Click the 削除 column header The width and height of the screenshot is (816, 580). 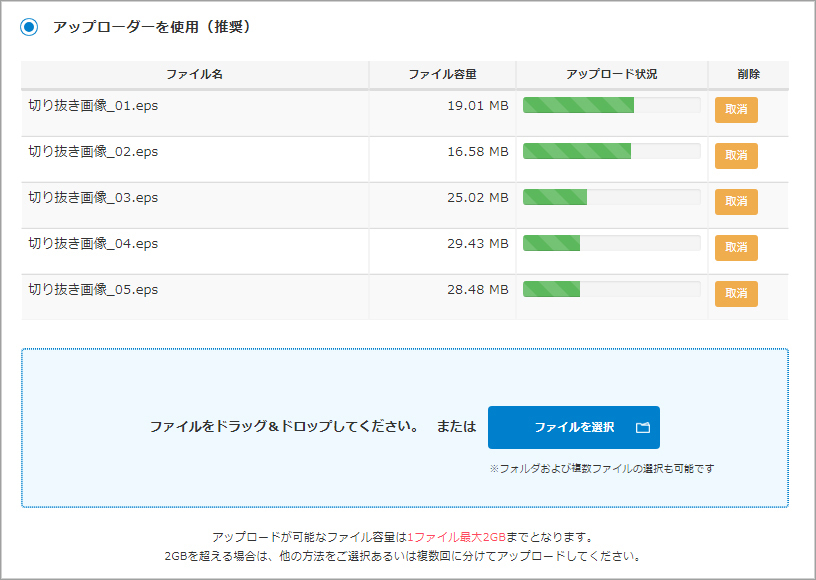[x=747, y=75]
